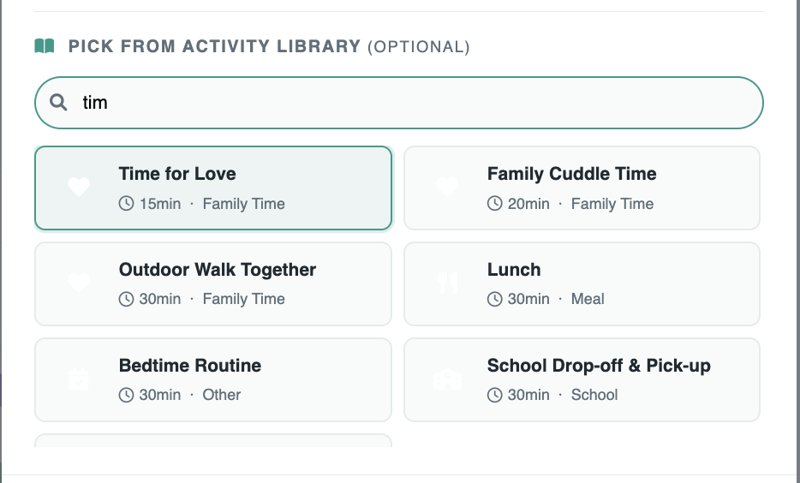Click the clock icon next to 20min
Viewport: 800px width, 483px height.
click(x=495, y=204)
